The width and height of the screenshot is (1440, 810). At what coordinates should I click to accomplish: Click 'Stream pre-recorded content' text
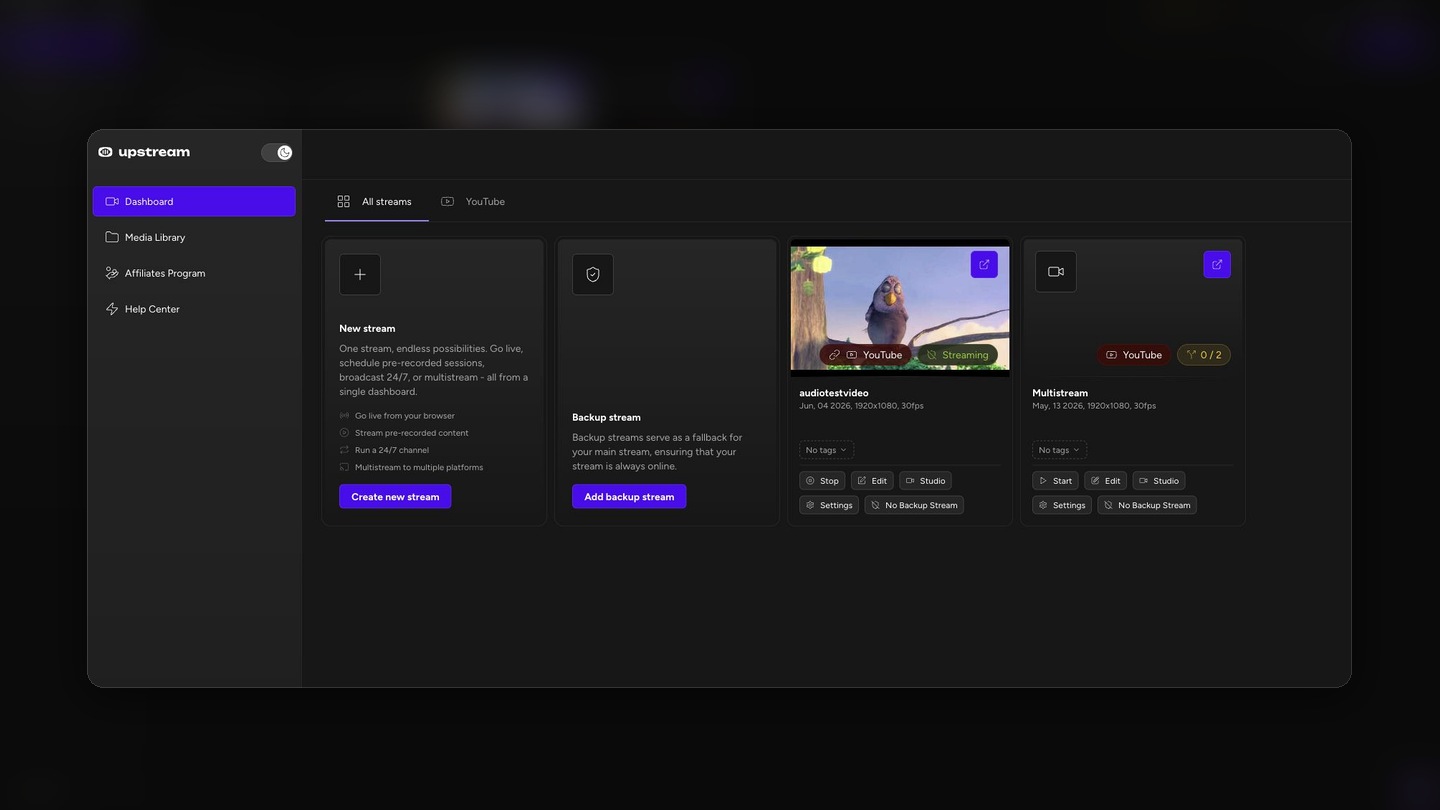(411, 433)
